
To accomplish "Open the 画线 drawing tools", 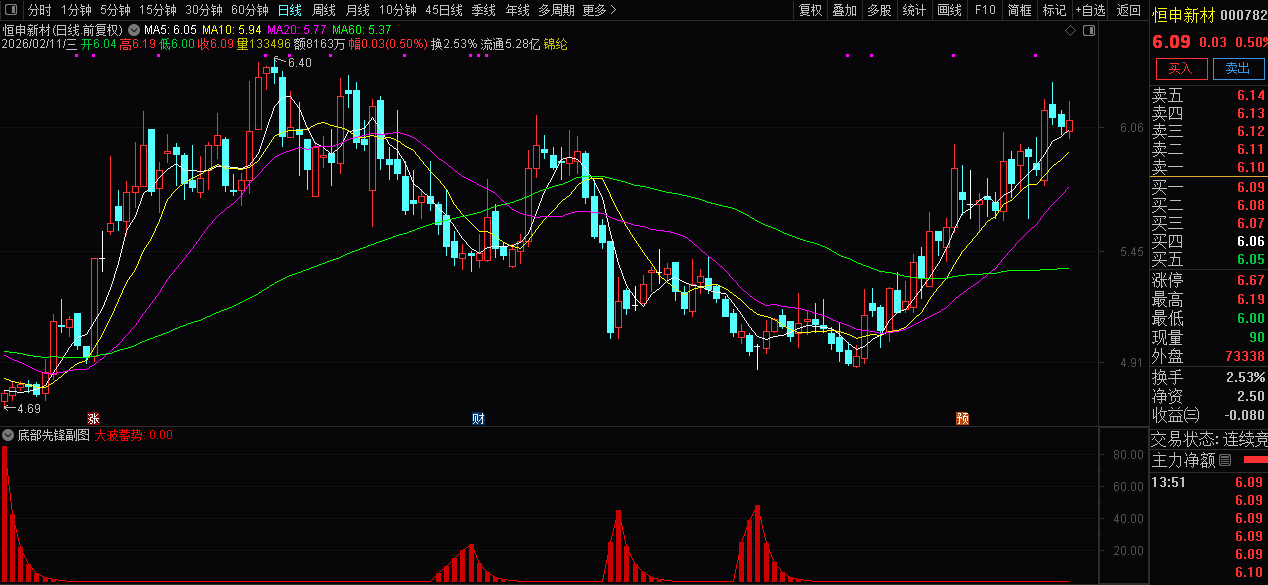I will (x=950, y=10).
